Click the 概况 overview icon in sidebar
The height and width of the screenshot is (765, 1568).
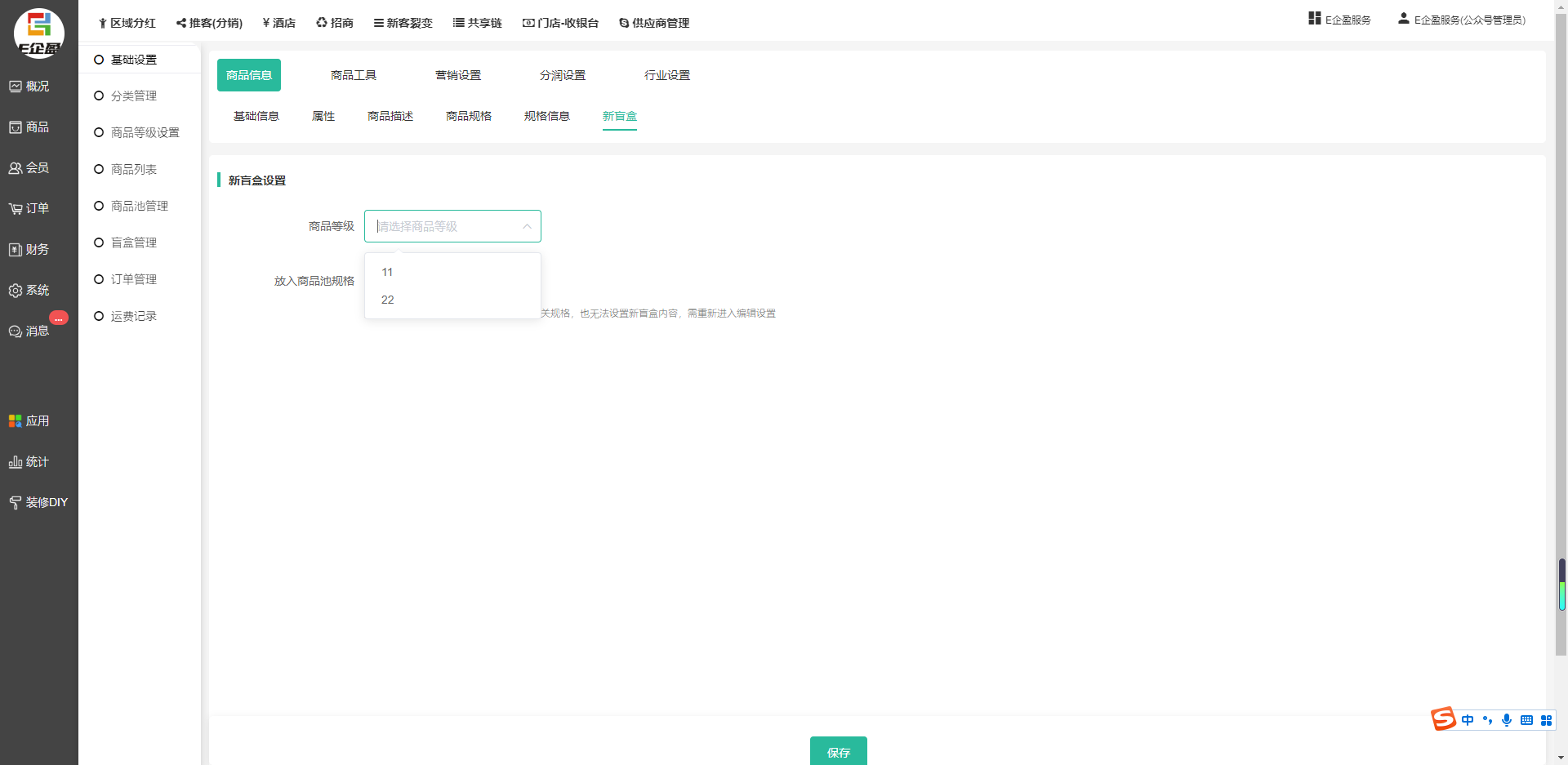click(16, 87)
